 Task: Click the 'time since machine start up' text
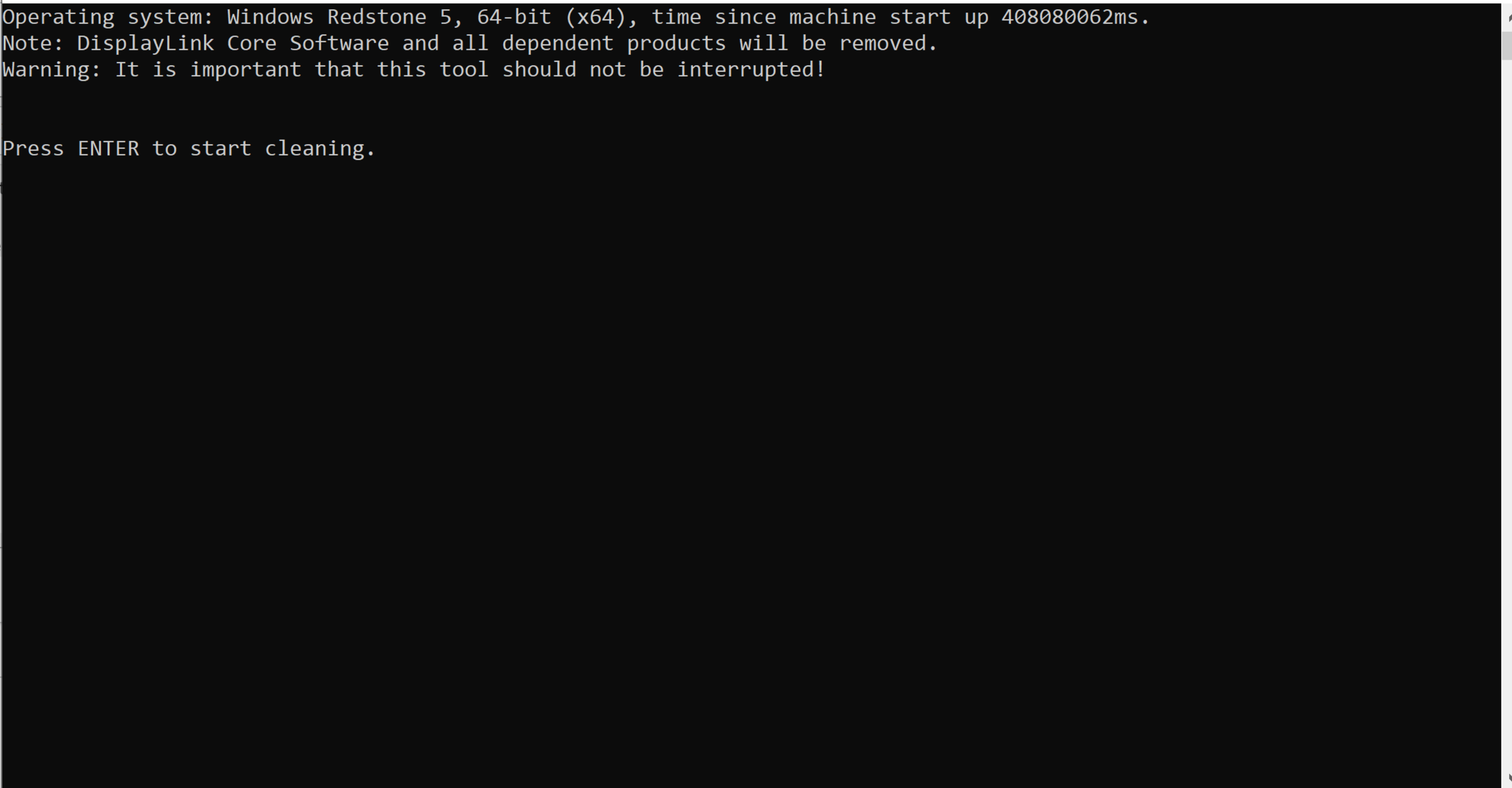820,18
